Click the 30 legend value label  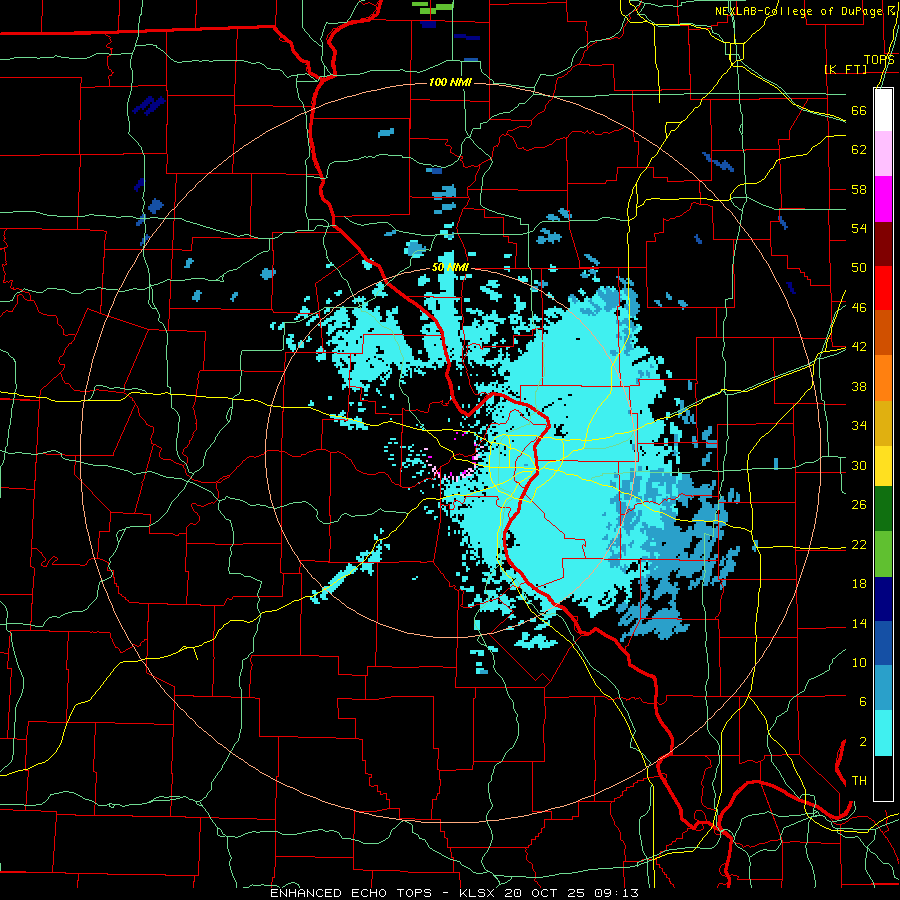point(859,465)
